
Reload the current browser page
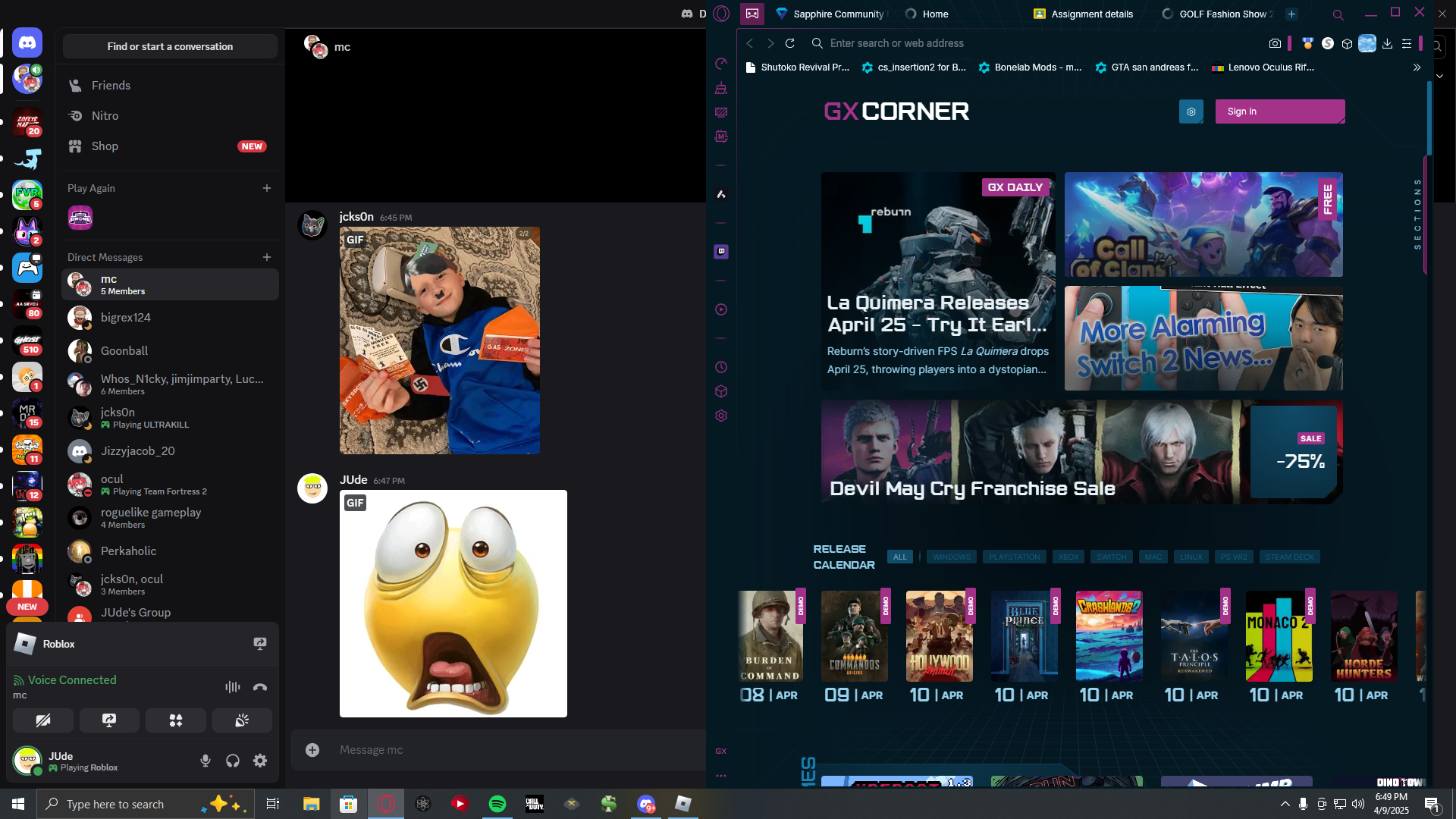click(789, 43)
